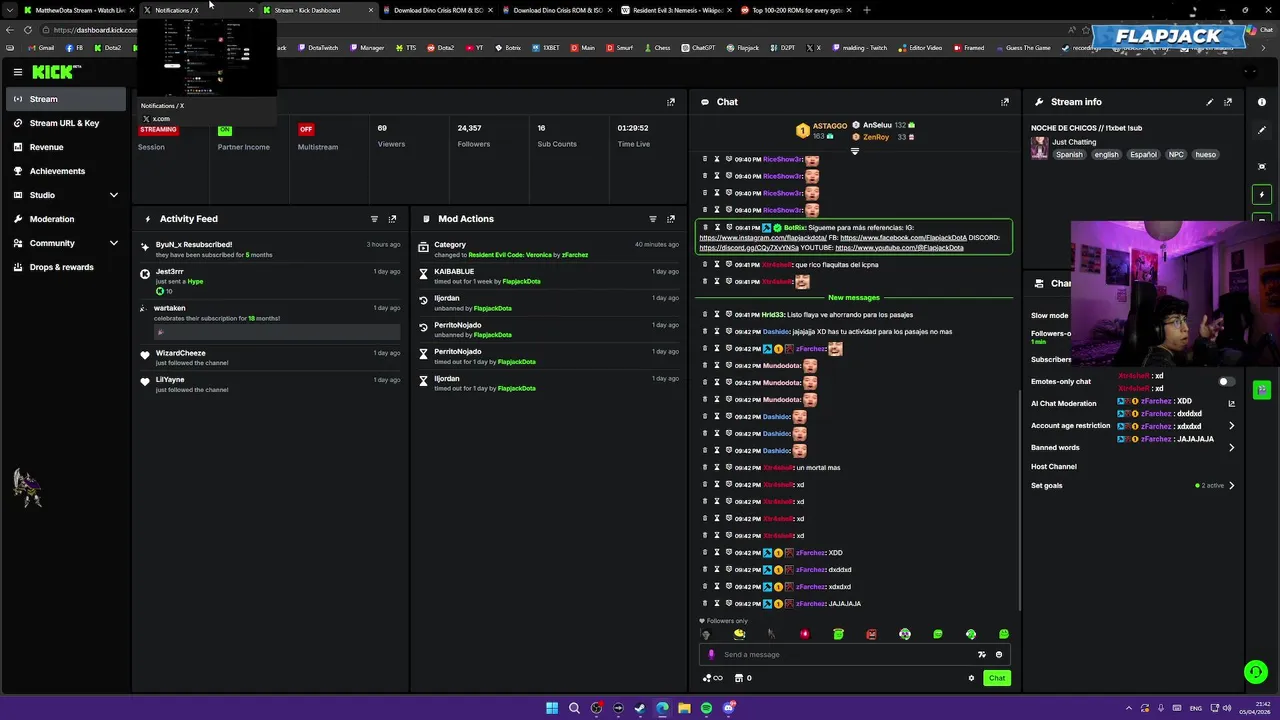Open the Achievements page

66,171
